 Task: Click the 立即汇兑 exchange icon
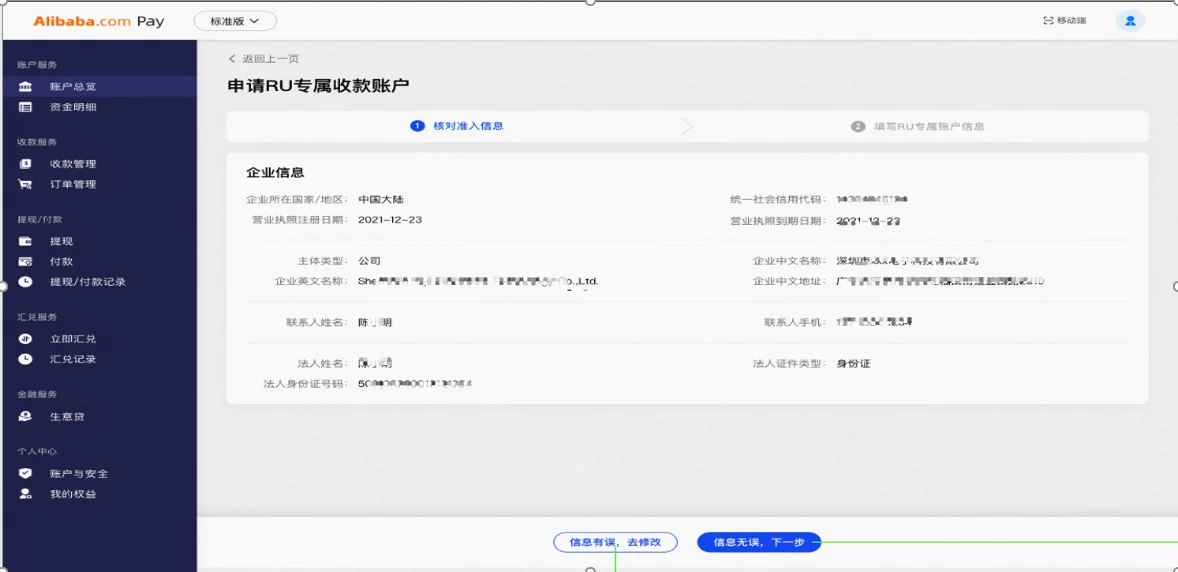coord(26,339)
